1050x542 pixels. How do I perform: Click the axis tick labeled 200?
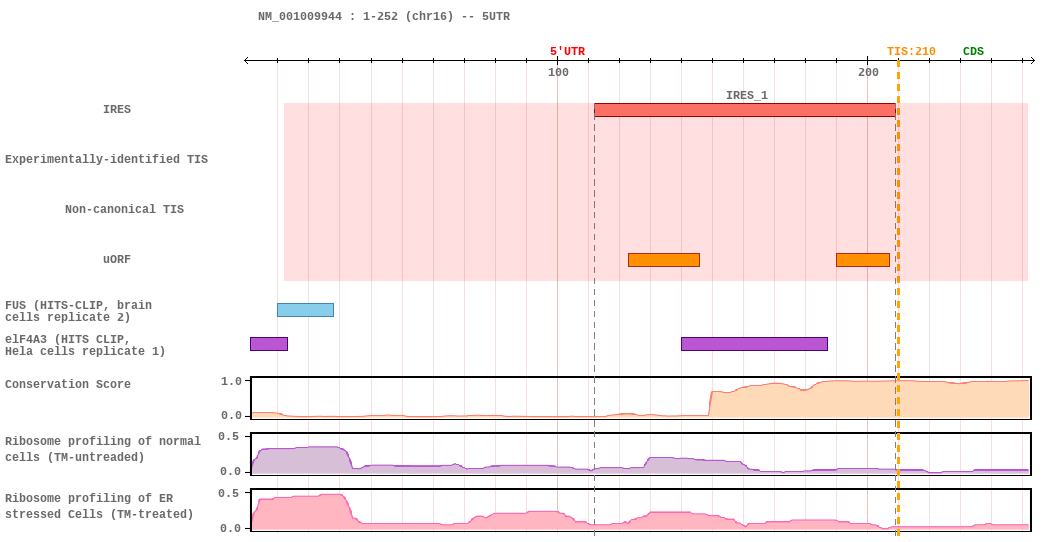pyautogui.click(x=868, y=72)
